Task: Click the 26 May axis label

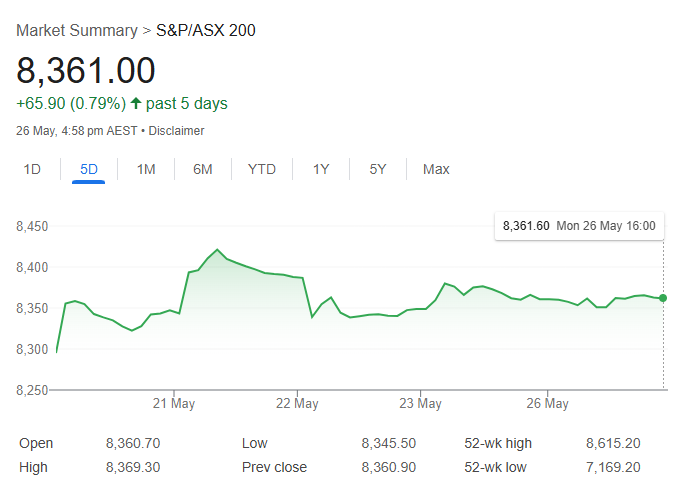Action: [x=547, y=403]
